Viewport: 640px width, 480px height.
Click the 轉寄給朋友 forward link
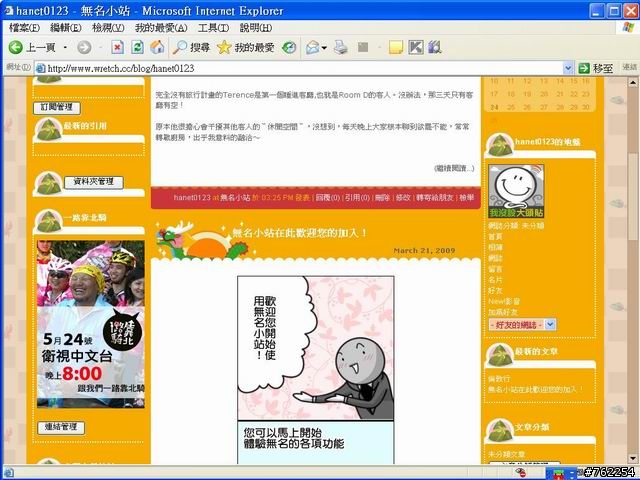pyautogui.click(x=435, y=198)
